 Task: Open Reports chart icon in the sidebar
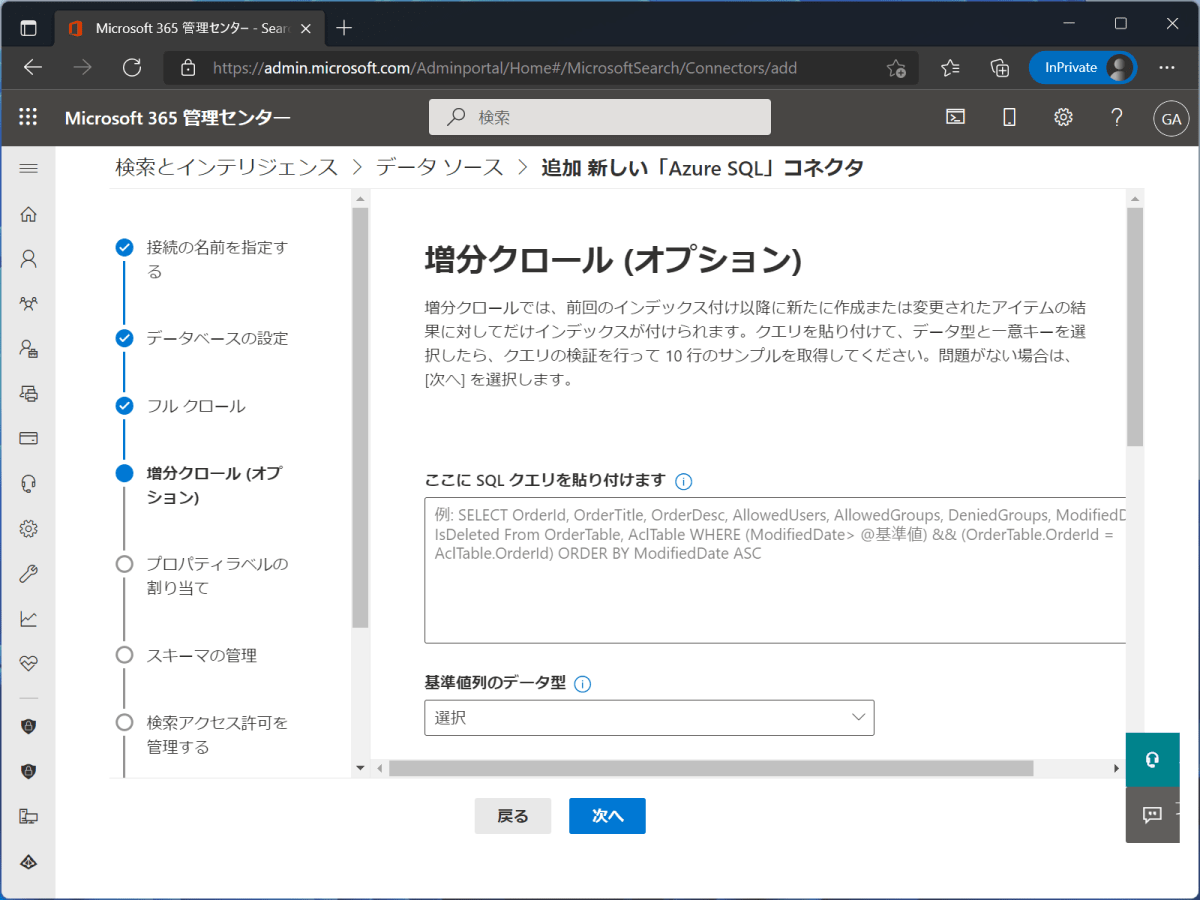tap(28, 618)
